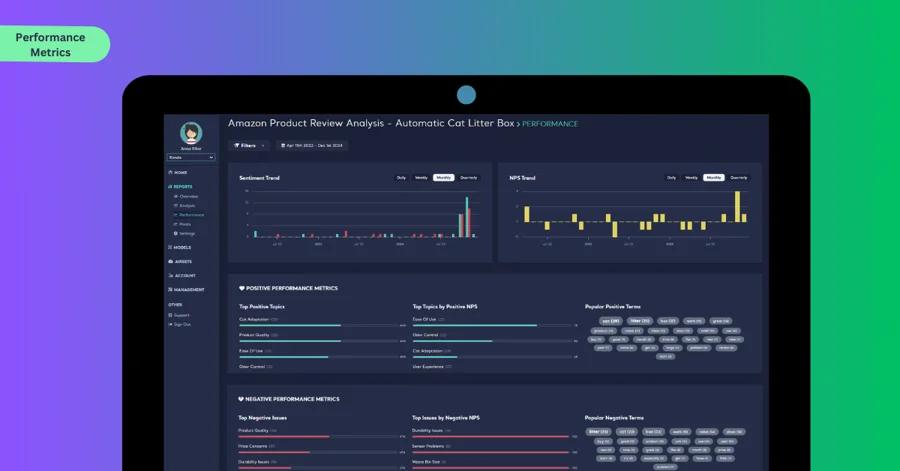
Task: Set the Sentiment Trend chart to Quarterly
Action: [x=468, y=178]
